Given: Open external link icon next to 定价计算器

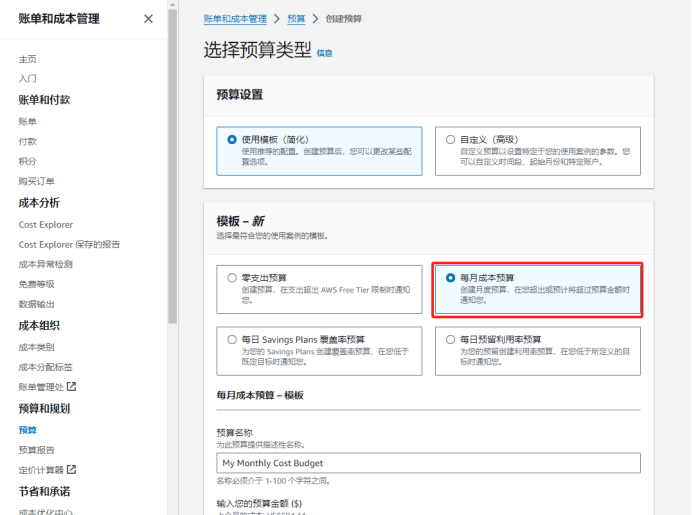Looking at the screenshot, I should [71, 470].
